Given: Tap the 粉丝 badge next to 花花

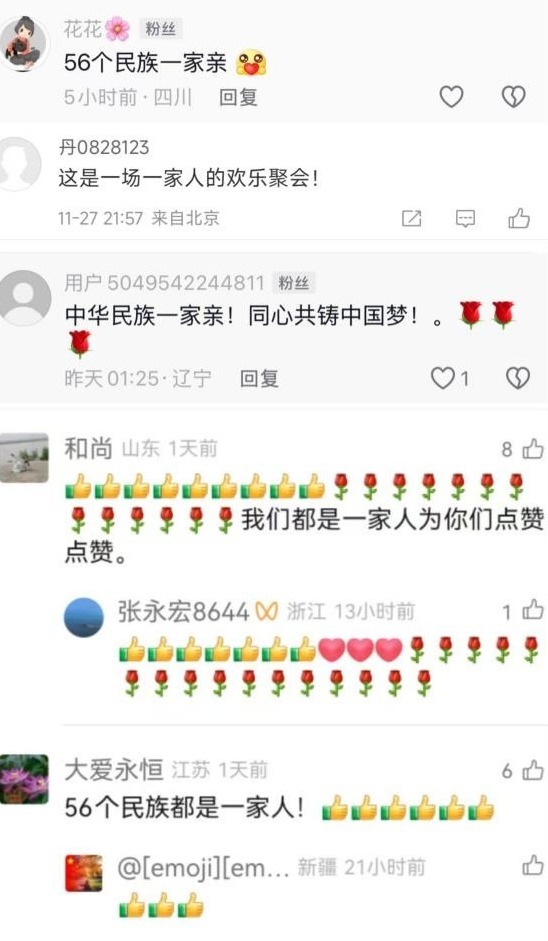Looking at the screenshot, I should (160, 28).
